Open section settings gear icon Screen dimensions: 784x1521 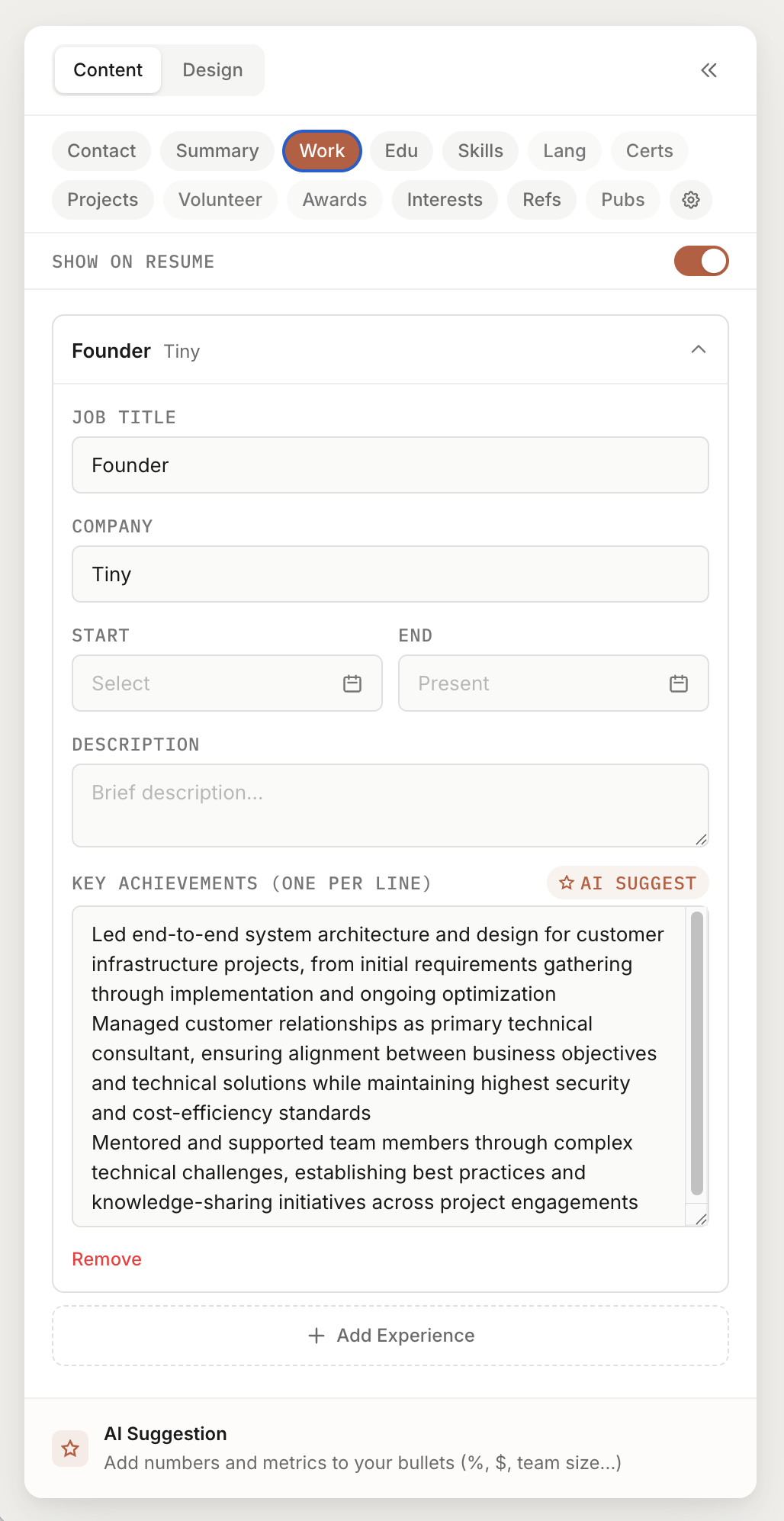[x=691, y=200]
